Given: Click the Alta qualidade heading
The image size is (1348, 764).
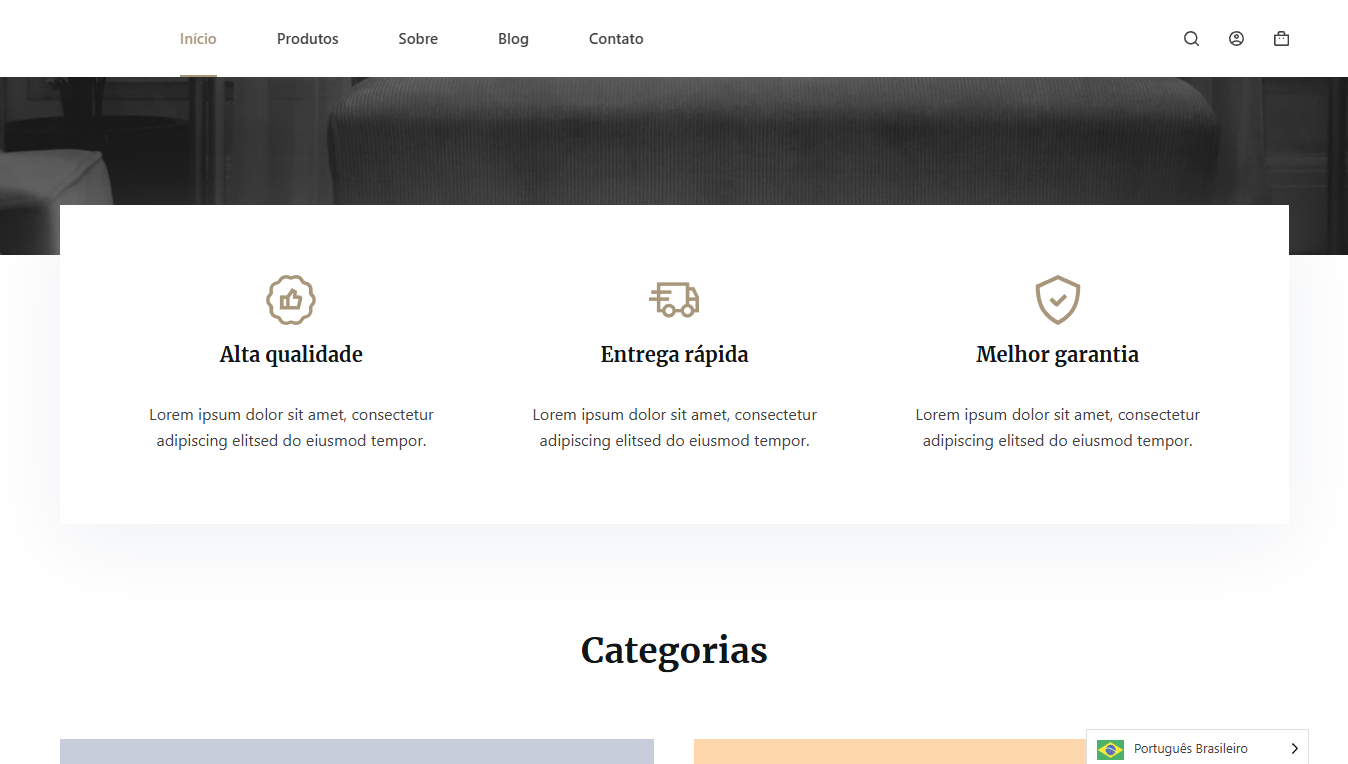Looking at the screenshot, I should tap(291, 355).
